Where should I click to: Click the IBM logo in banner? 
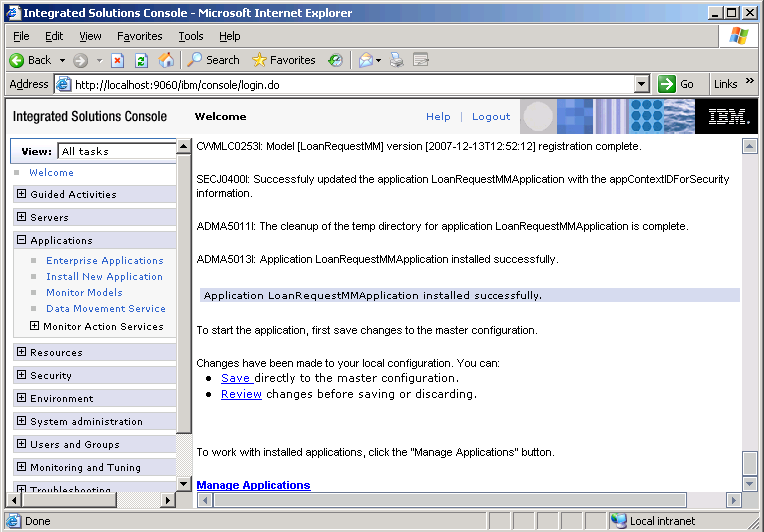click(x=726, y=116)
